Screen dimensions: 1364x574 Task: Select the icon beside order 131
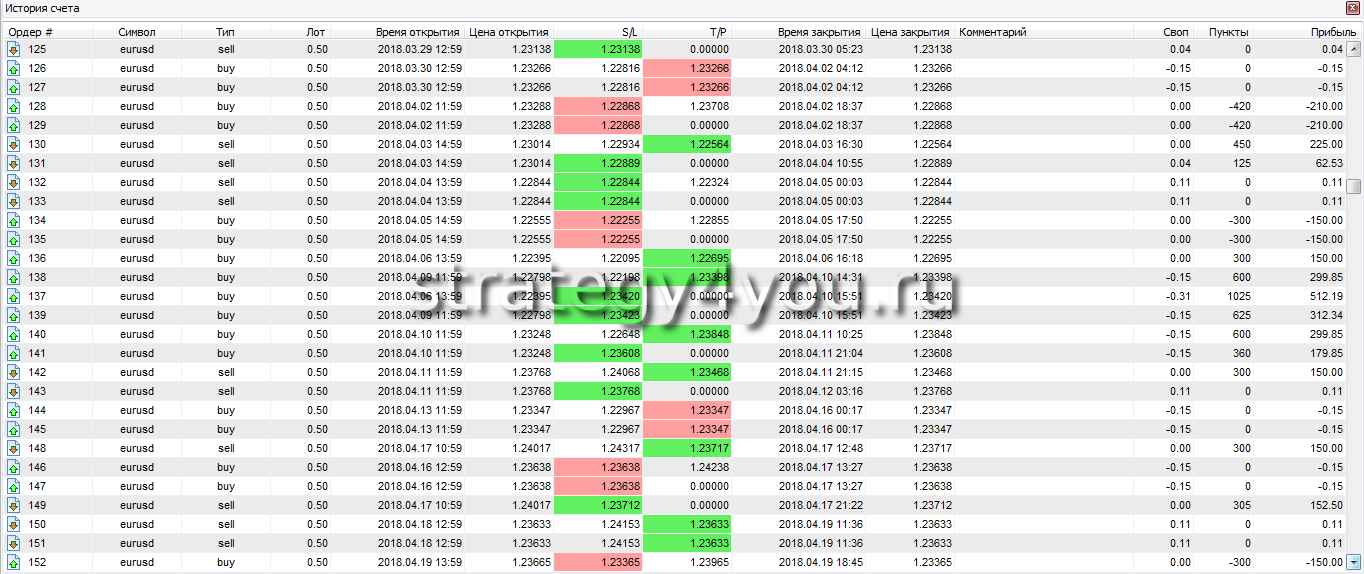click(14, 163)
